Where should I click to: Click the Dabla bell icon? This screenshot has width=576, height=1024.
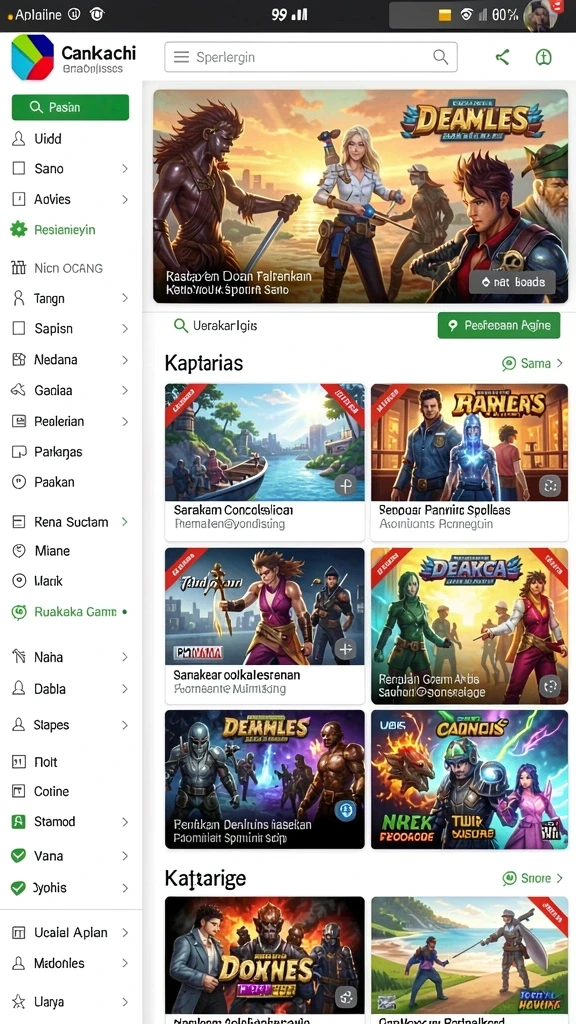tap(19, 688)
